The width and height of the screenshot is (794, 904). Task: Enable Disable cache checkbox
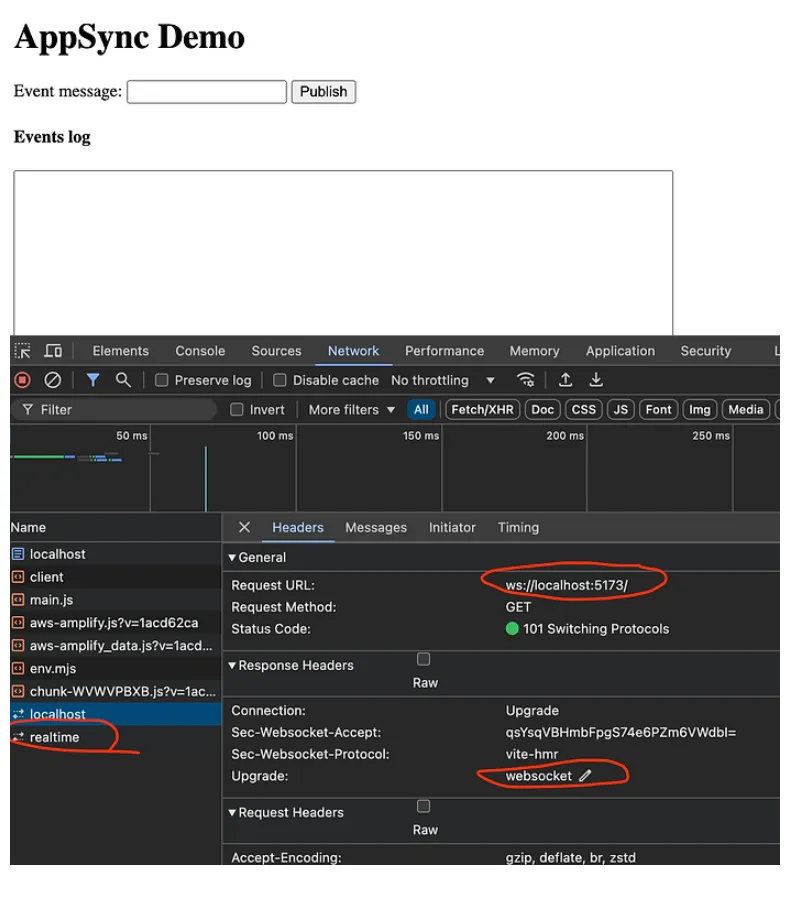(x=280, y=380)
